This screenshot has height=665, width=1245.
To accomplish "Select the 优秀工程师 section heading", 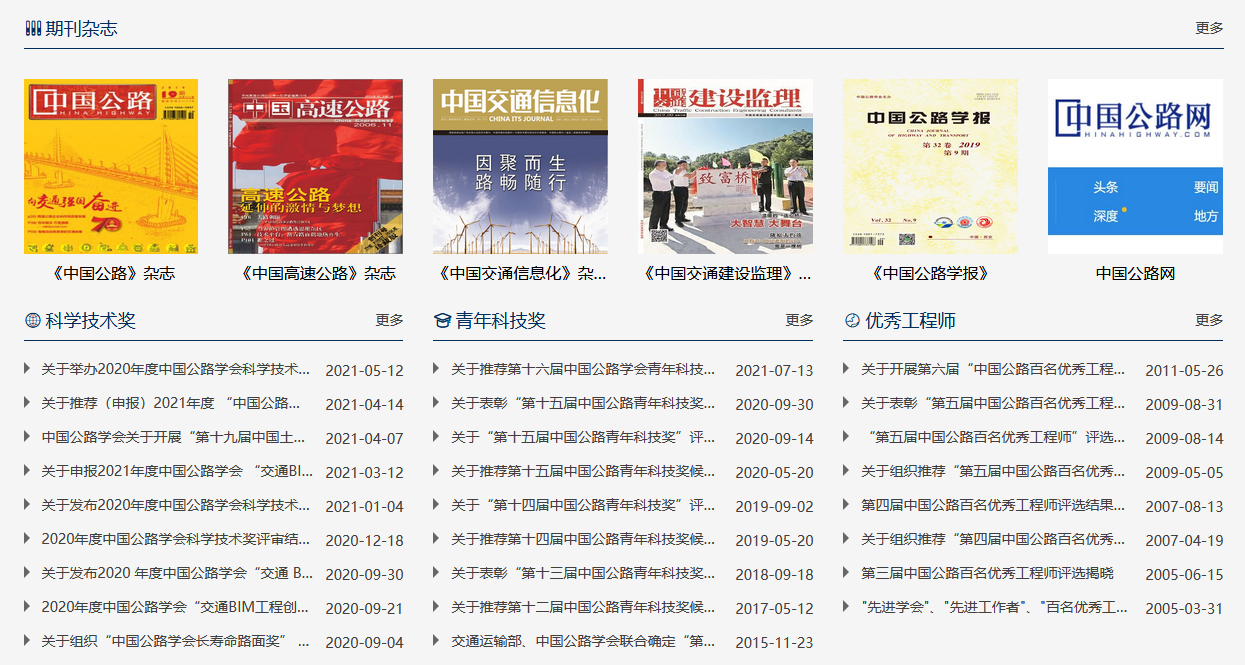I will pos(910,320).
